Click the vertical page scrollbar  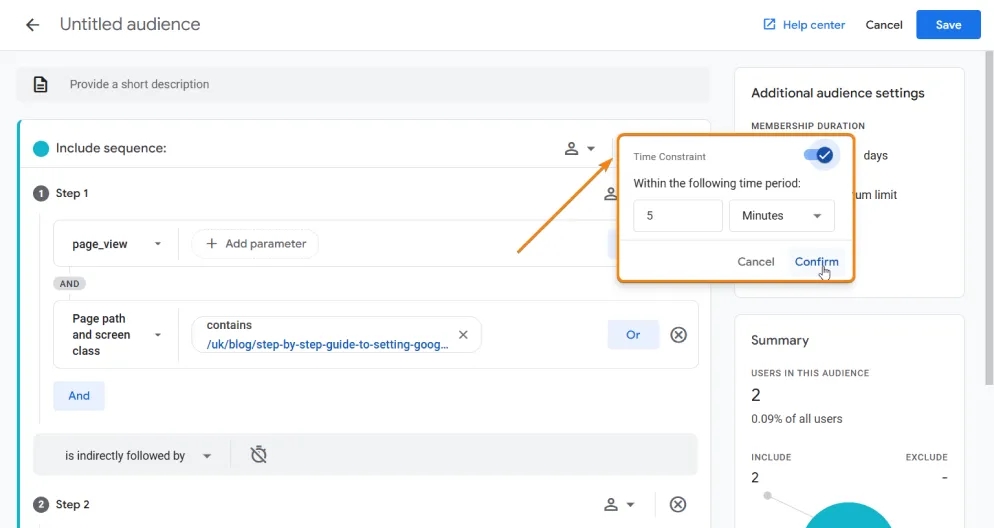pyautogui.click(x=989, y=218)
